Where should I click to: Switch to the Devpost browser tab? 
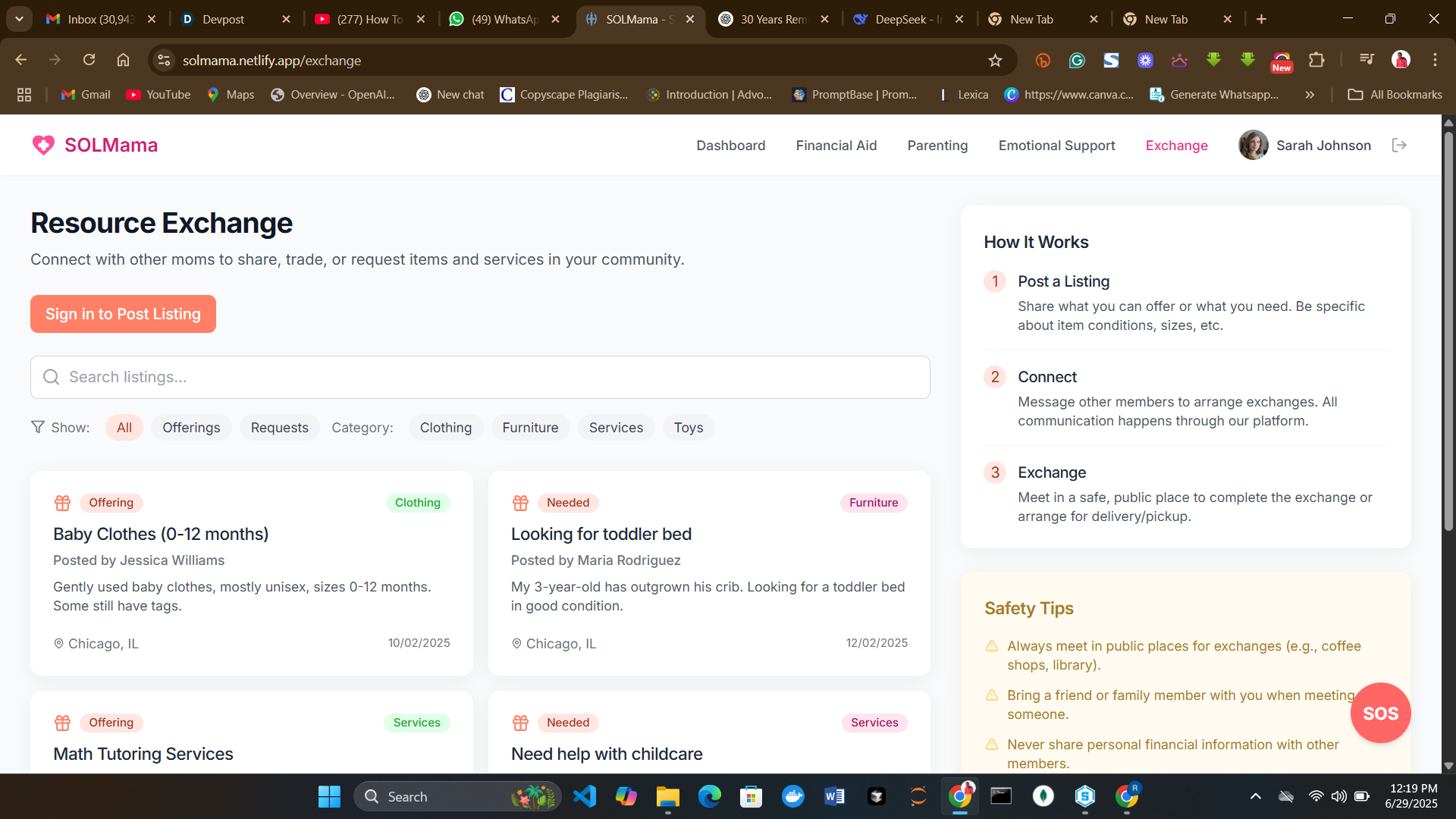(x=224, y=20)
